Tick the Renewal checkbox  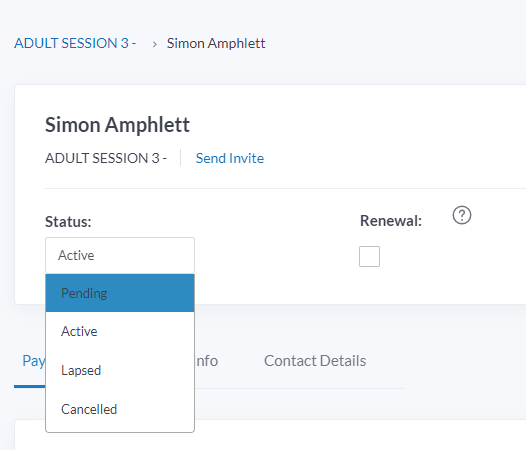click(x=369, y=256)
